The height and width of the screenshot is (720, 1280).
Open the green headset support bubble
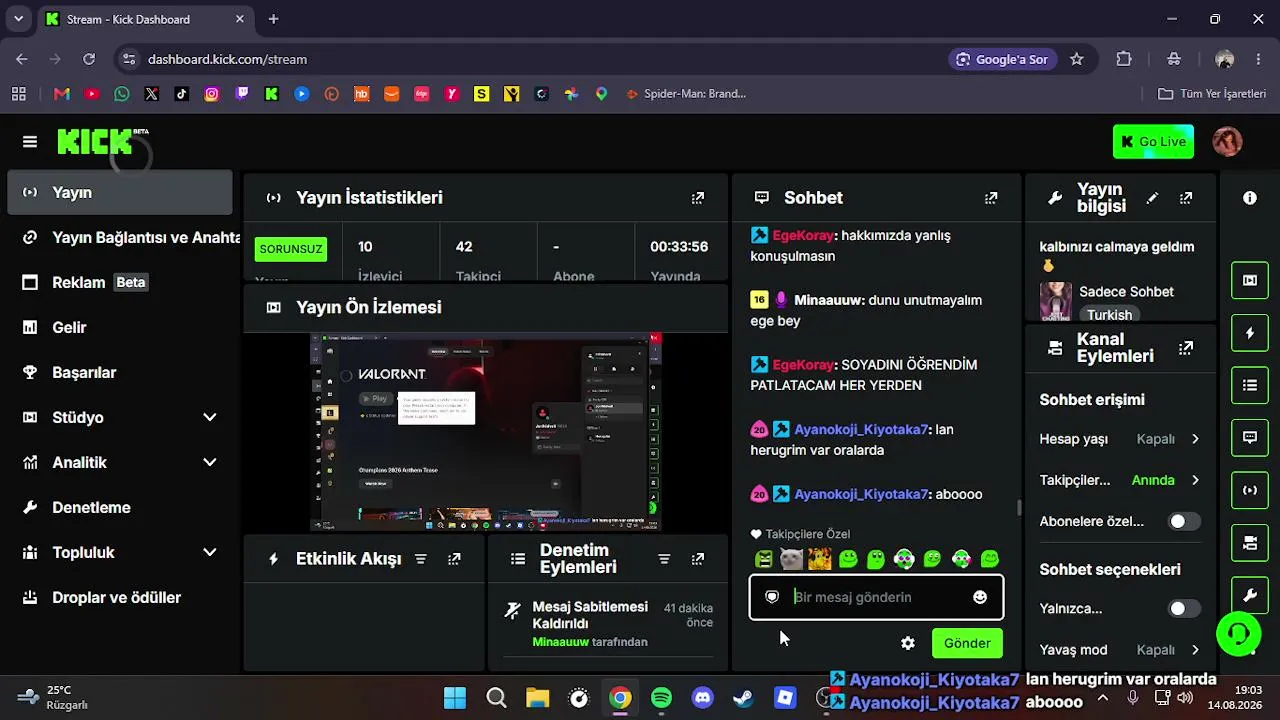(1239, 633)
